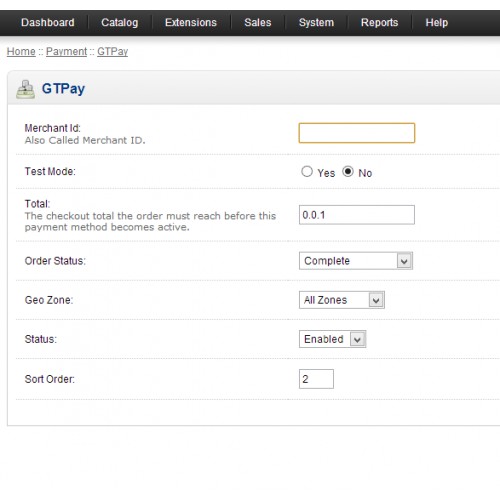Click the GTPay panel heading title
Screen dimensions: 500x500
[63, 89]
